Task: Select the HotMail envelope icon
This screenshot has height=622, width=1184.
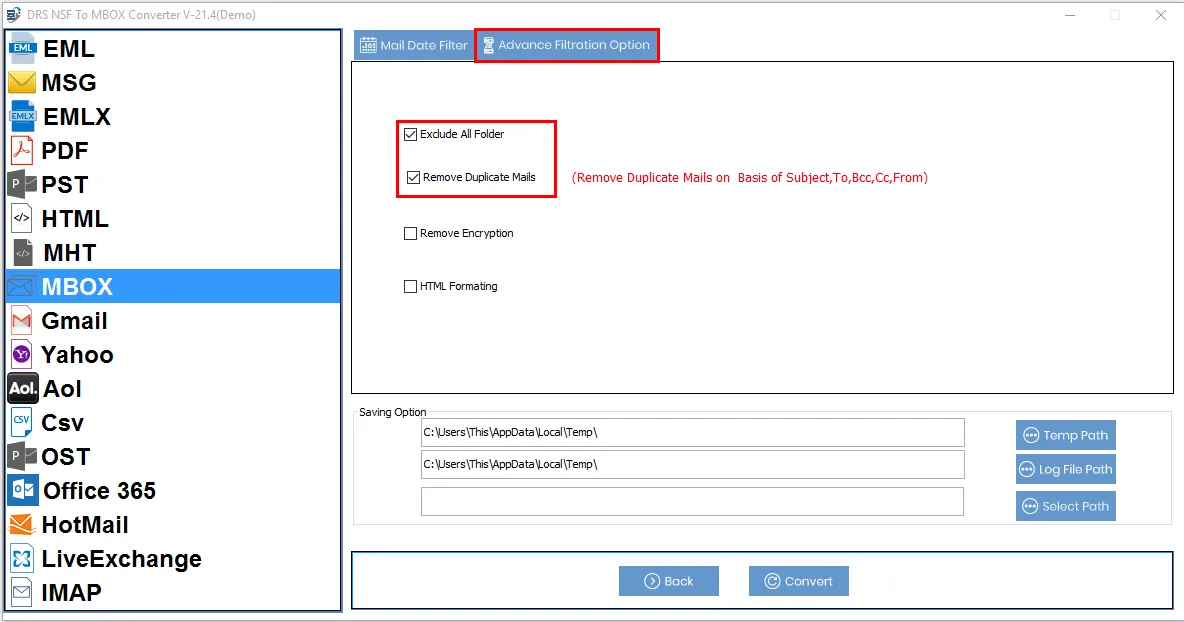Action: point(22,524)
